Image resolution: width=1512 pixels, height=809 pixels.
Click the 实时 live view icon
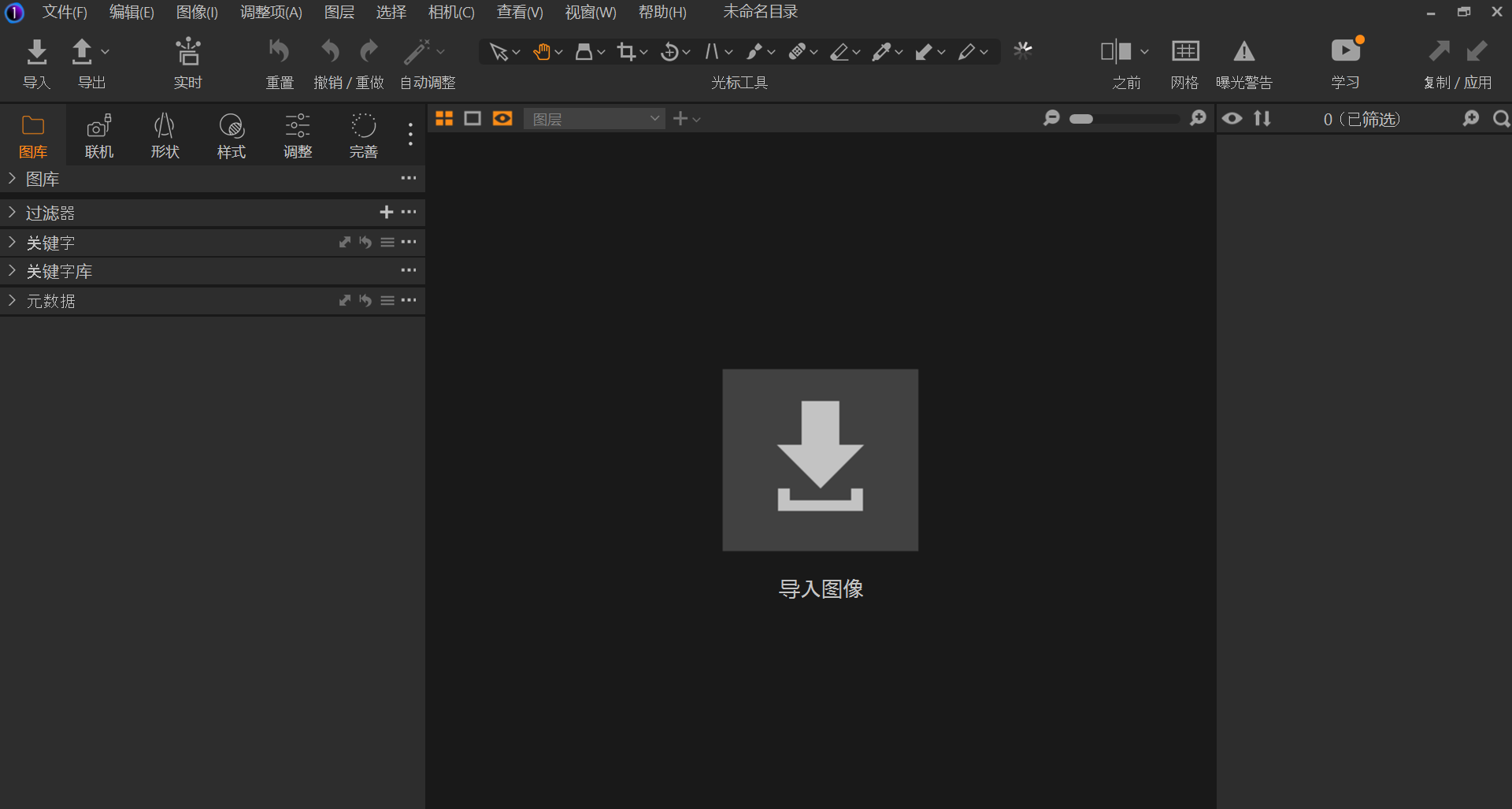pyautogui.click(x=188, y=52)
